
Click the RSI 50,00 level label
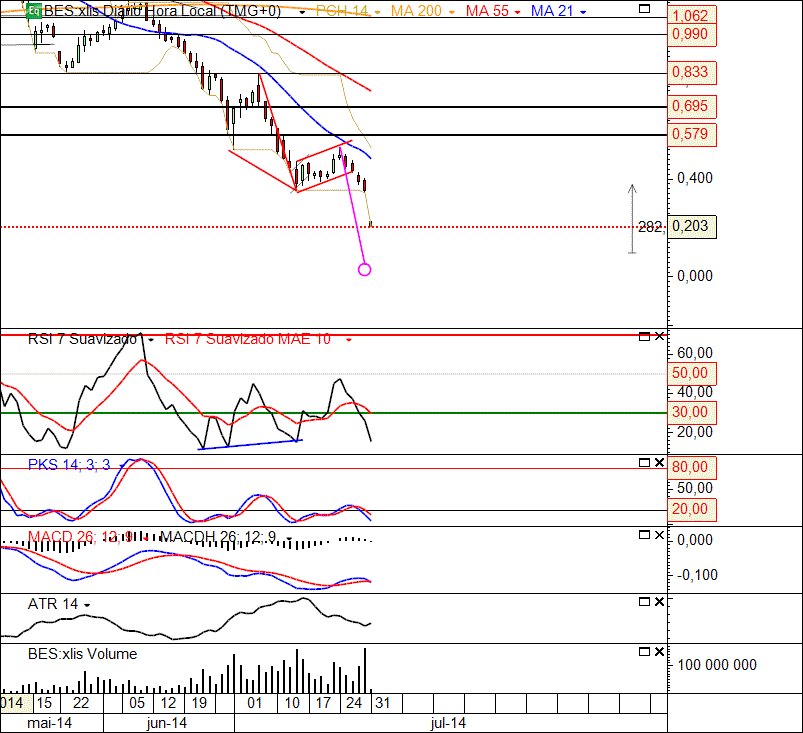point(691,373)
